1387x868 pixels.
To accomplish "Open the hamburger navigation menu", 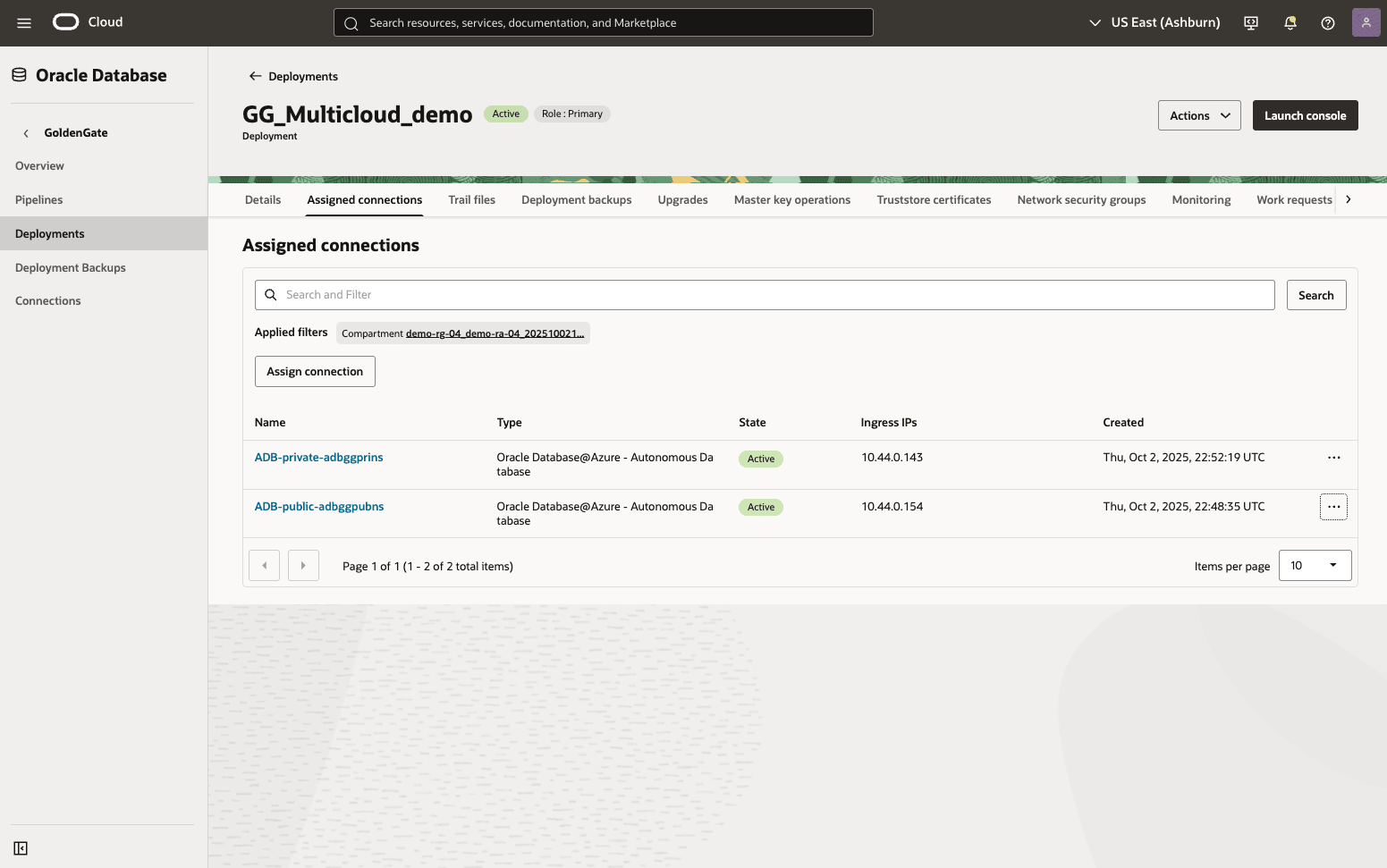I will pyautogui.click(x=23, y=22).
